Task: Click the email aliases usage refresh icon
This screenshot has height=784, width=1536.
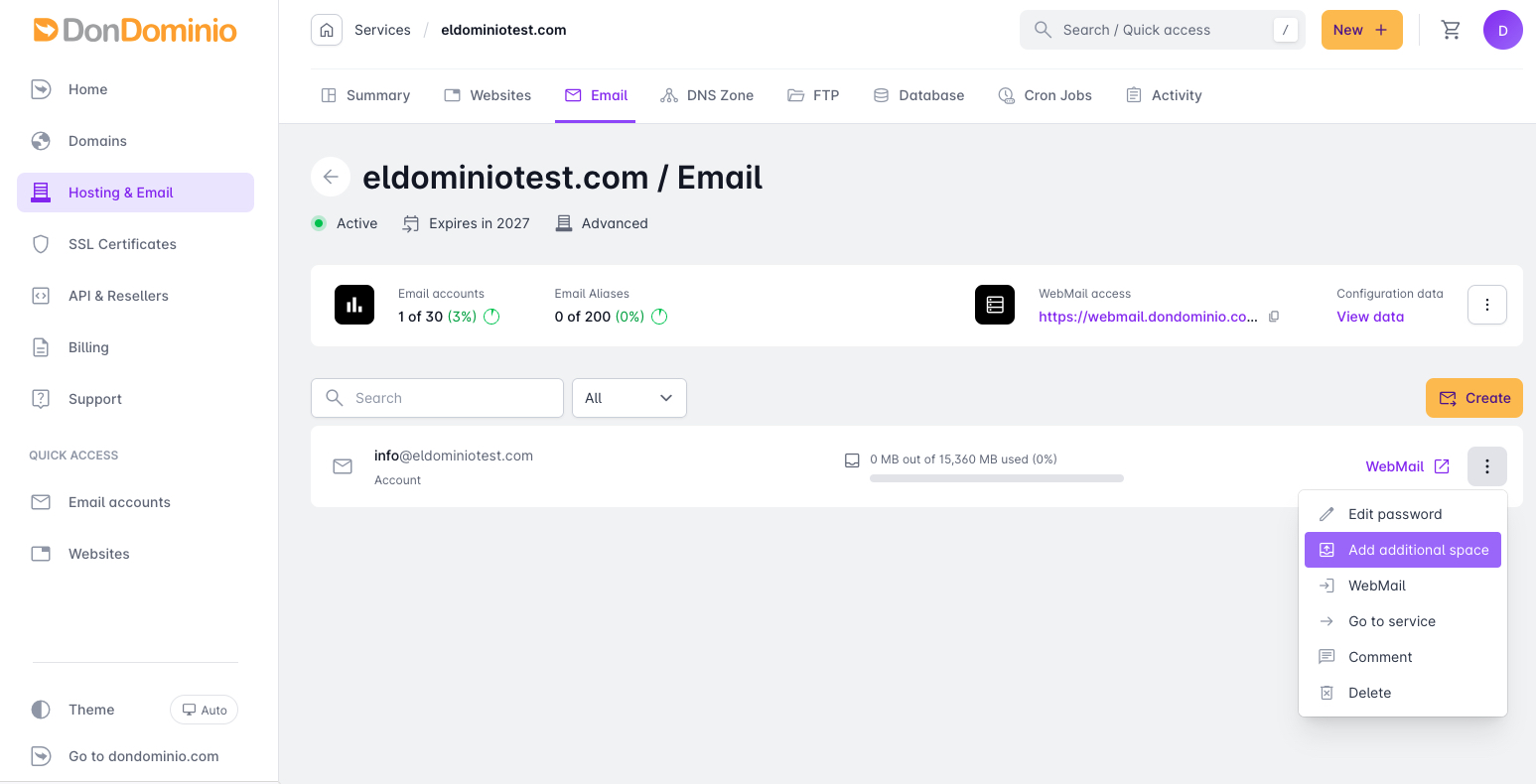Action: click(659, 317)
